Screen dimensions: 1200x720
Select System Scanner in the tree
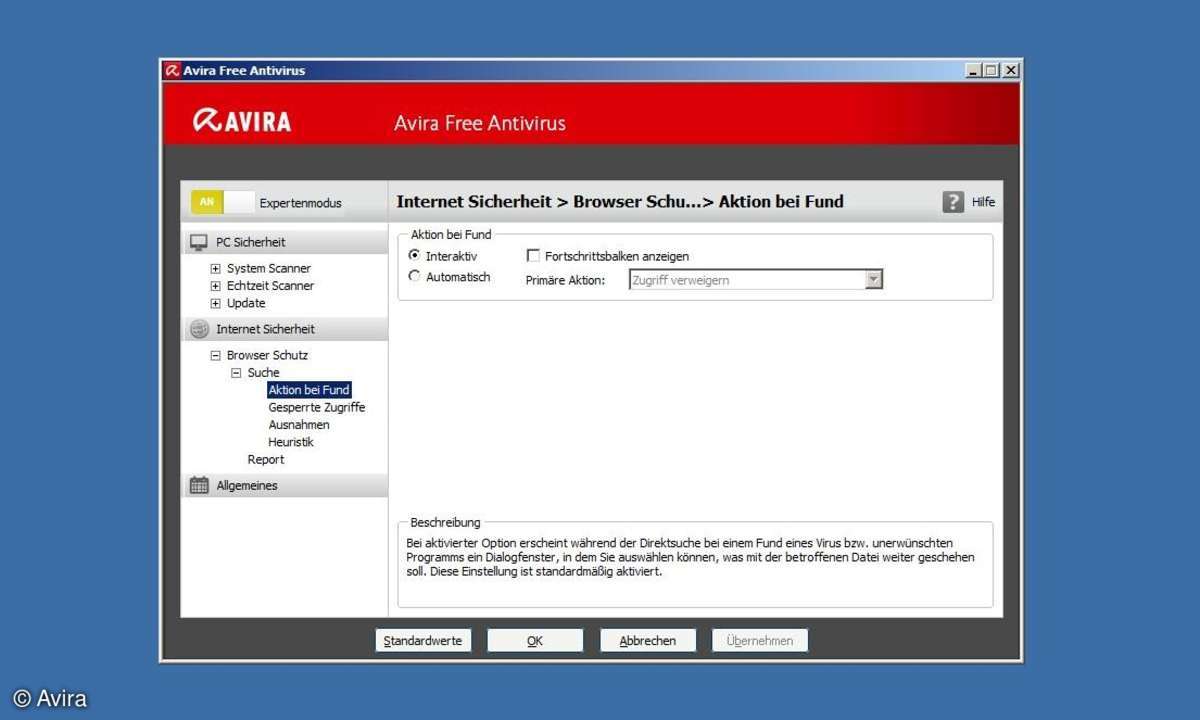point(268,268)
